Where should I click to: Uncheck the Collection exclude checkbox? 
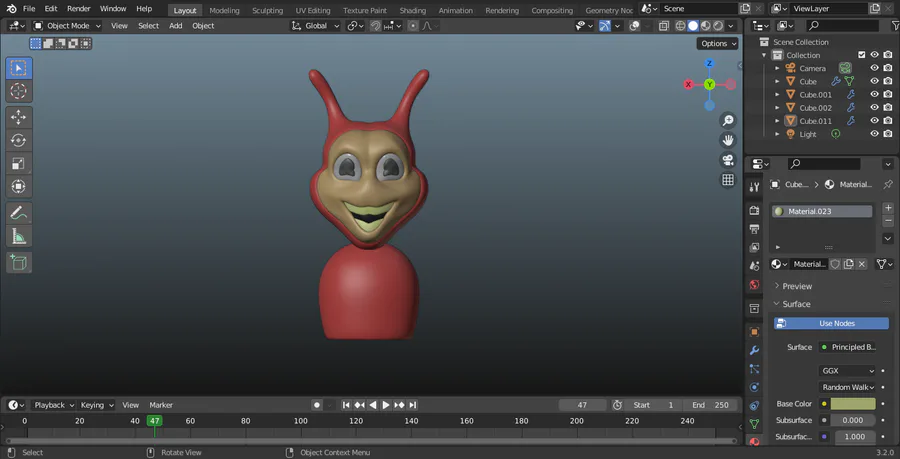click(861, 55)
